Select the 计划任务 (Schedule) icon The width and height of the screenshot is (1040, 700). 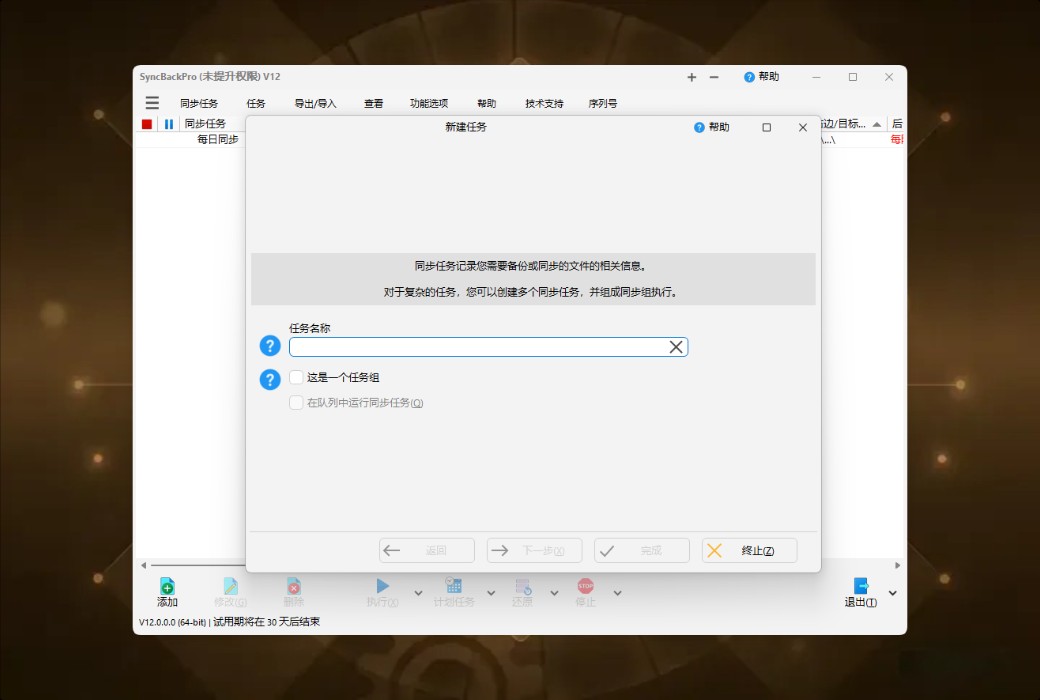tap(453, 586)
